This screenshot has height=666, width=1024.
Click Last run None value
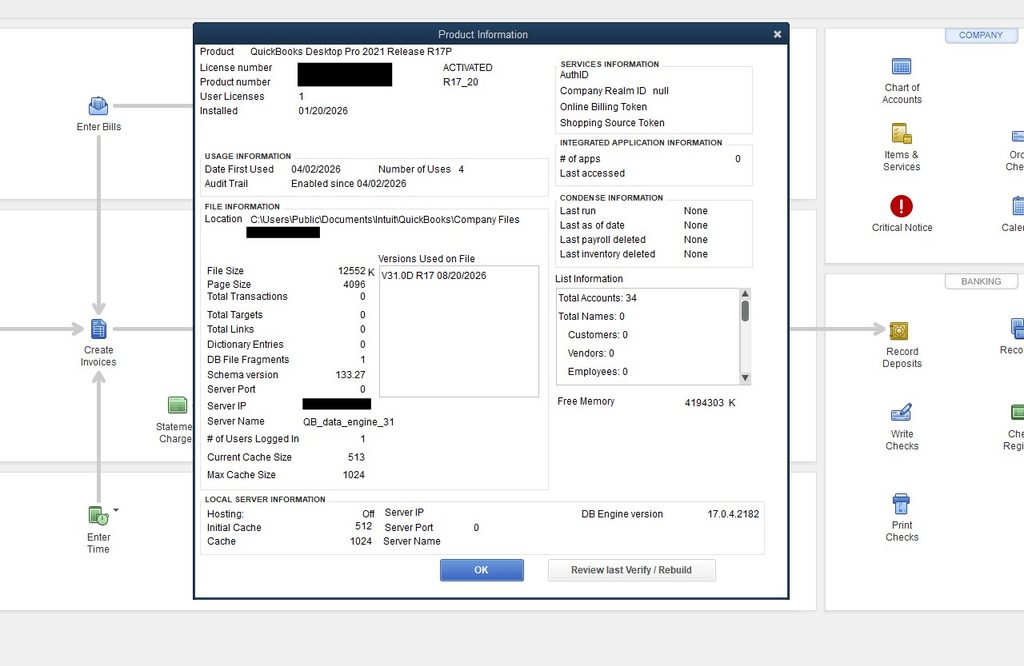(x=696, y=211)
